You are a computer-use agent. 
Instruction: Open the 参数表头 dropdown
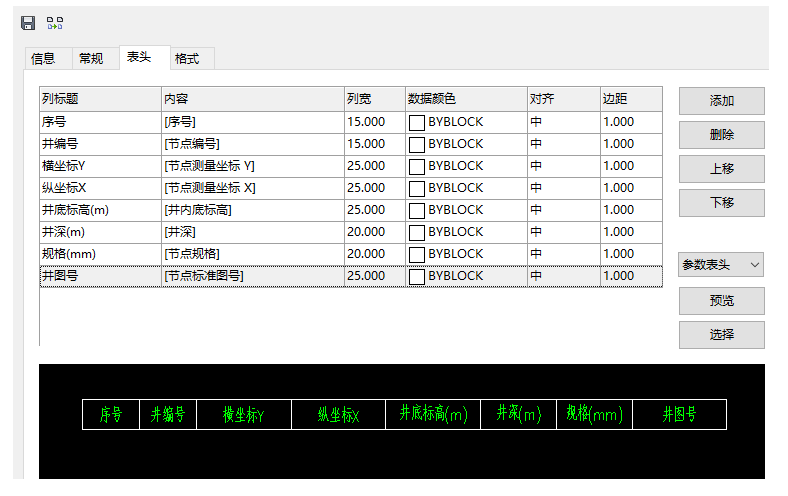pyautogui.click(x=720, y=265)
